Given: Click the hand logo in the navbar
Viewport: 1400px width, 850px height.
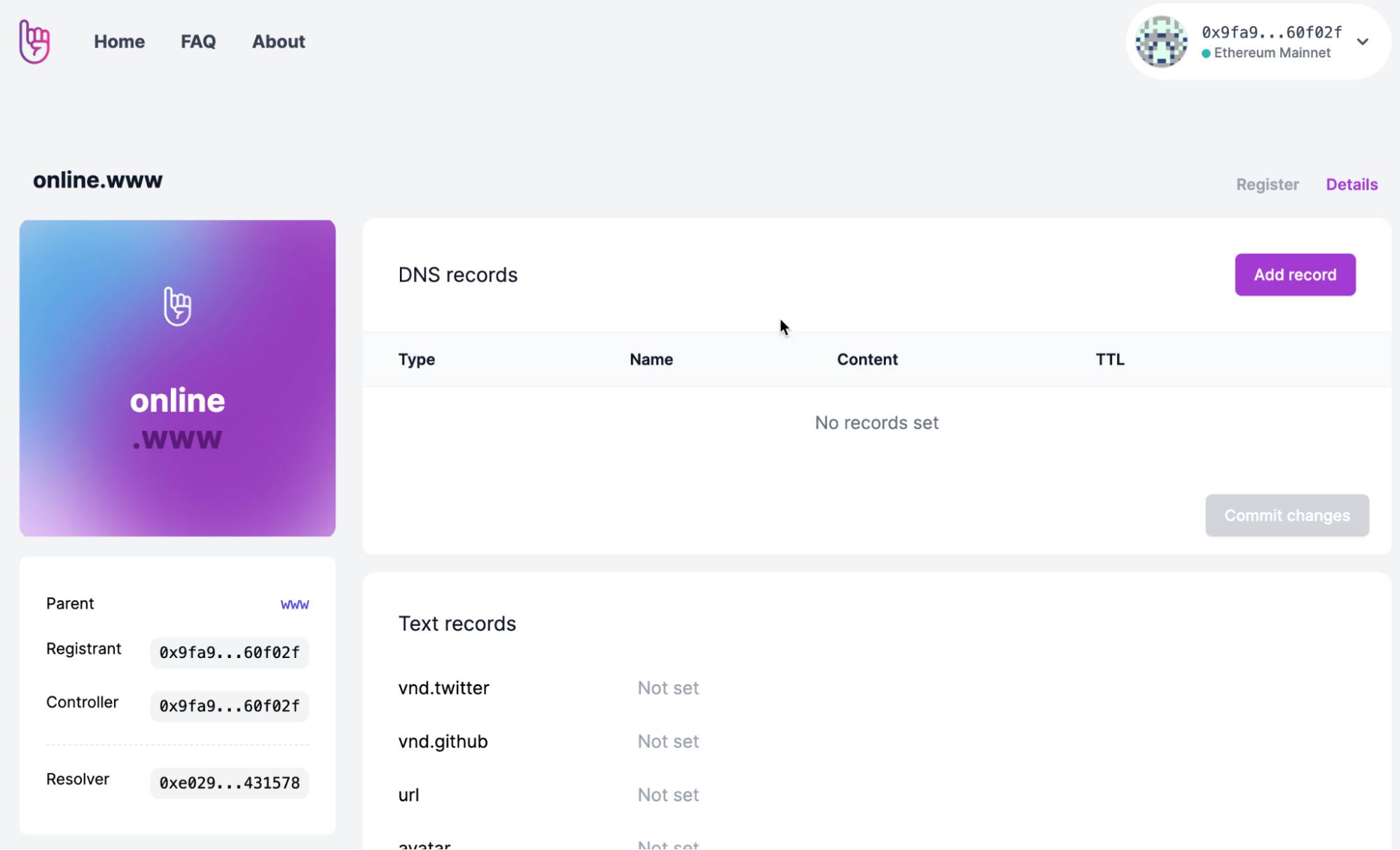Looking at the screenshot, I should [x=34, y=41].
